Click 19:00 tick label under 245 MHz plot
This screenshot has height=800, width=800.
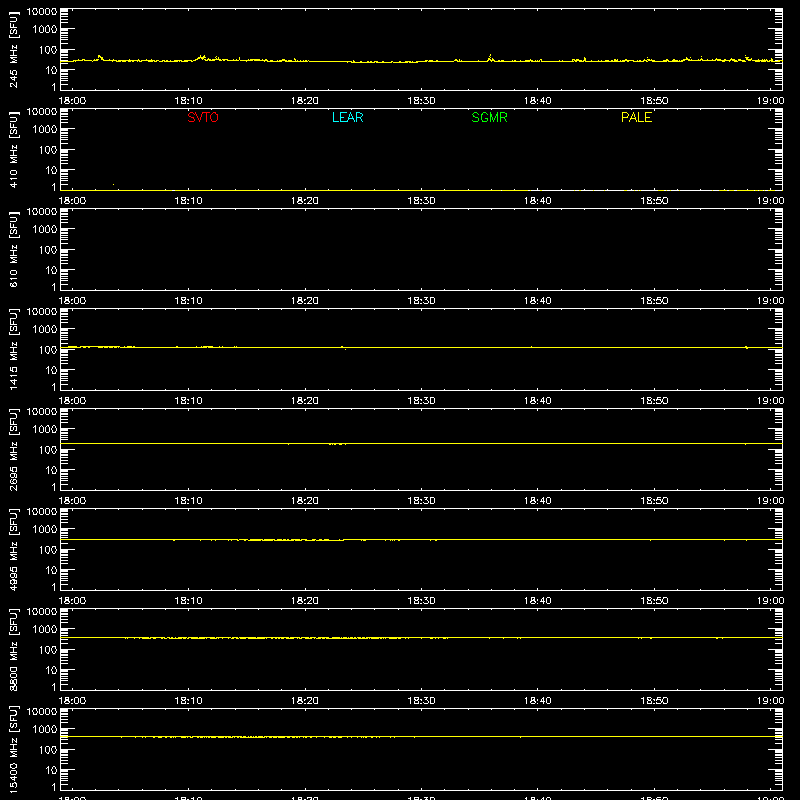point(770,101)
